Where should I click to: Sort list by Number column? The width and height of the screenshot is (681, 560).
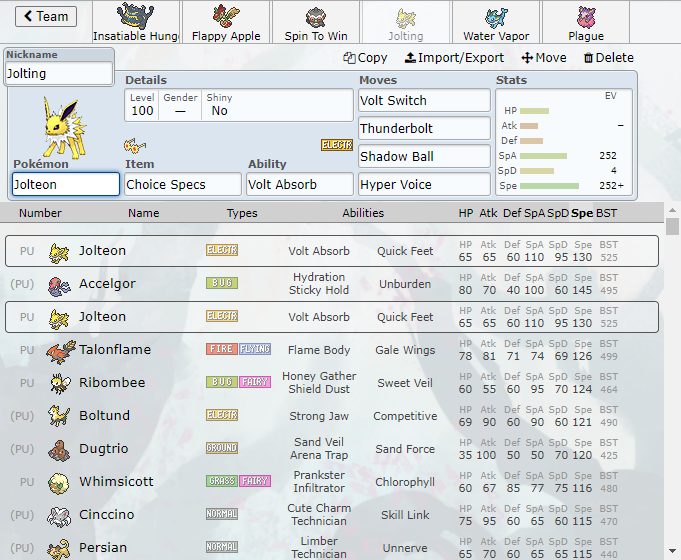click(40, 213)
